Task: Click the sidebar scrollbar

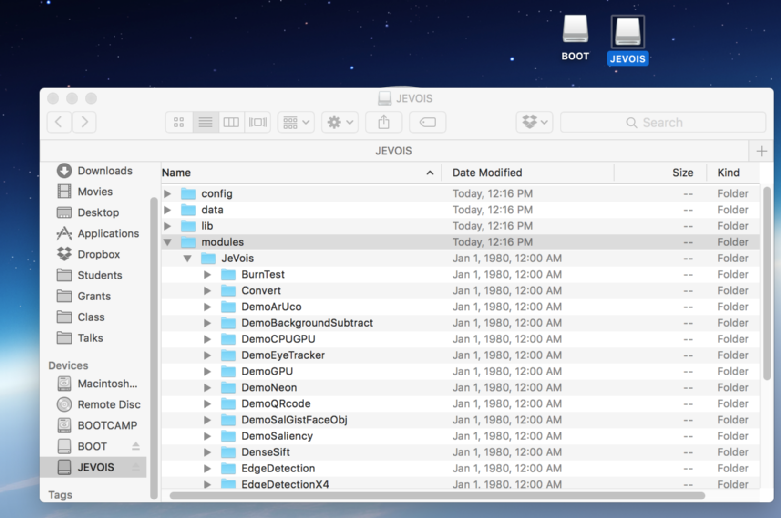Action: [x=153, y=348]
